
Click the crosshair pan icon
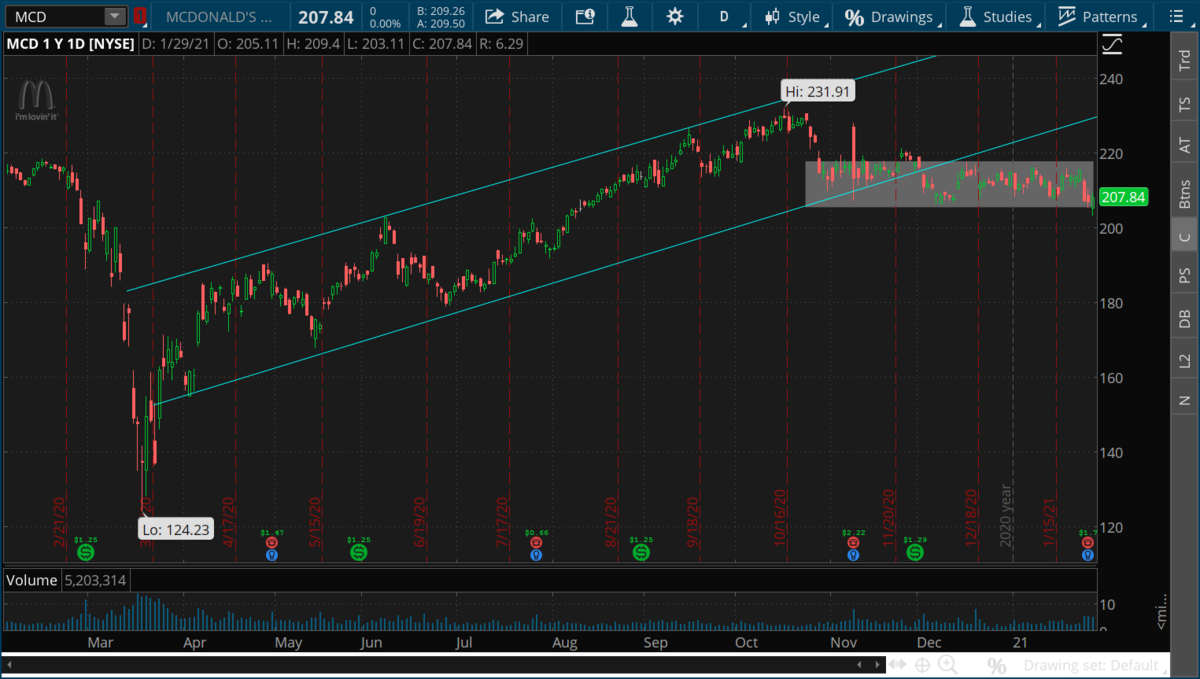[x=922, y=665]
